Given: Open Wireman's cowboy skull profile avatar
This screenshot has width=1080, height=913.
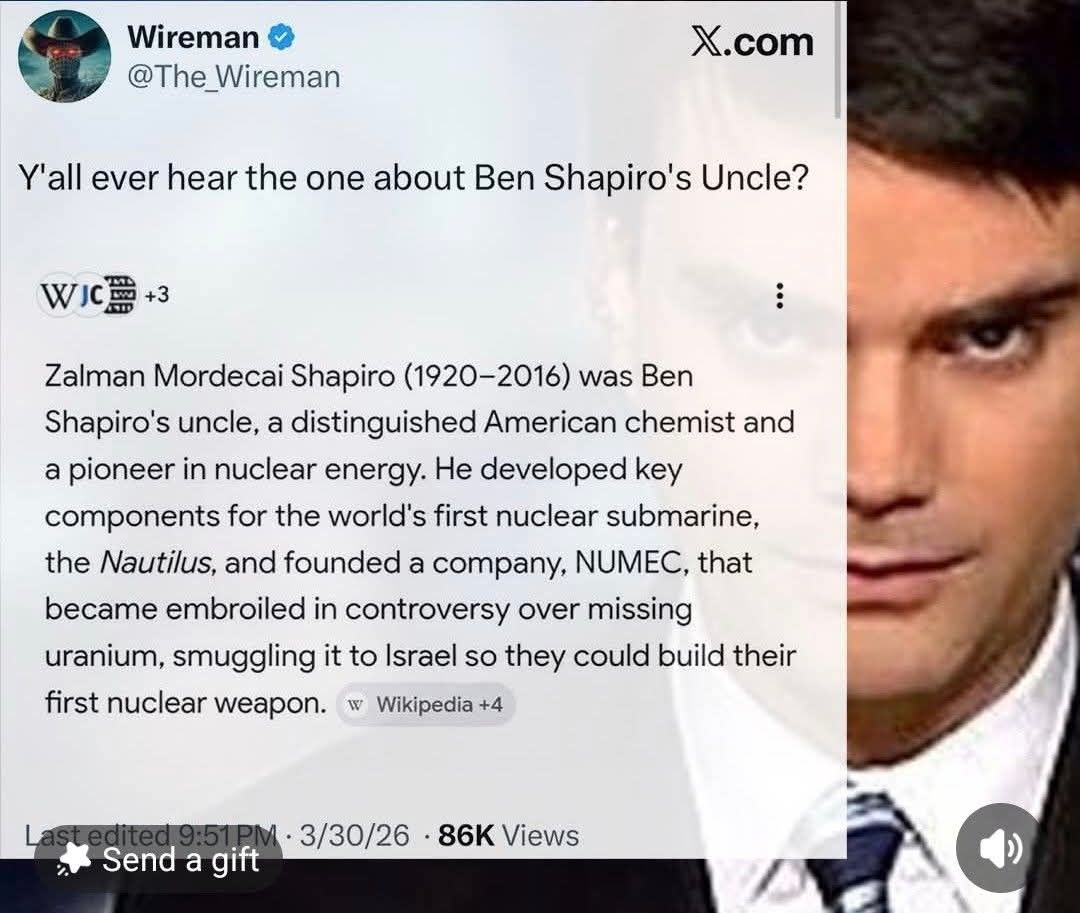Looking at the screenshot, I should tap(64, 56).
